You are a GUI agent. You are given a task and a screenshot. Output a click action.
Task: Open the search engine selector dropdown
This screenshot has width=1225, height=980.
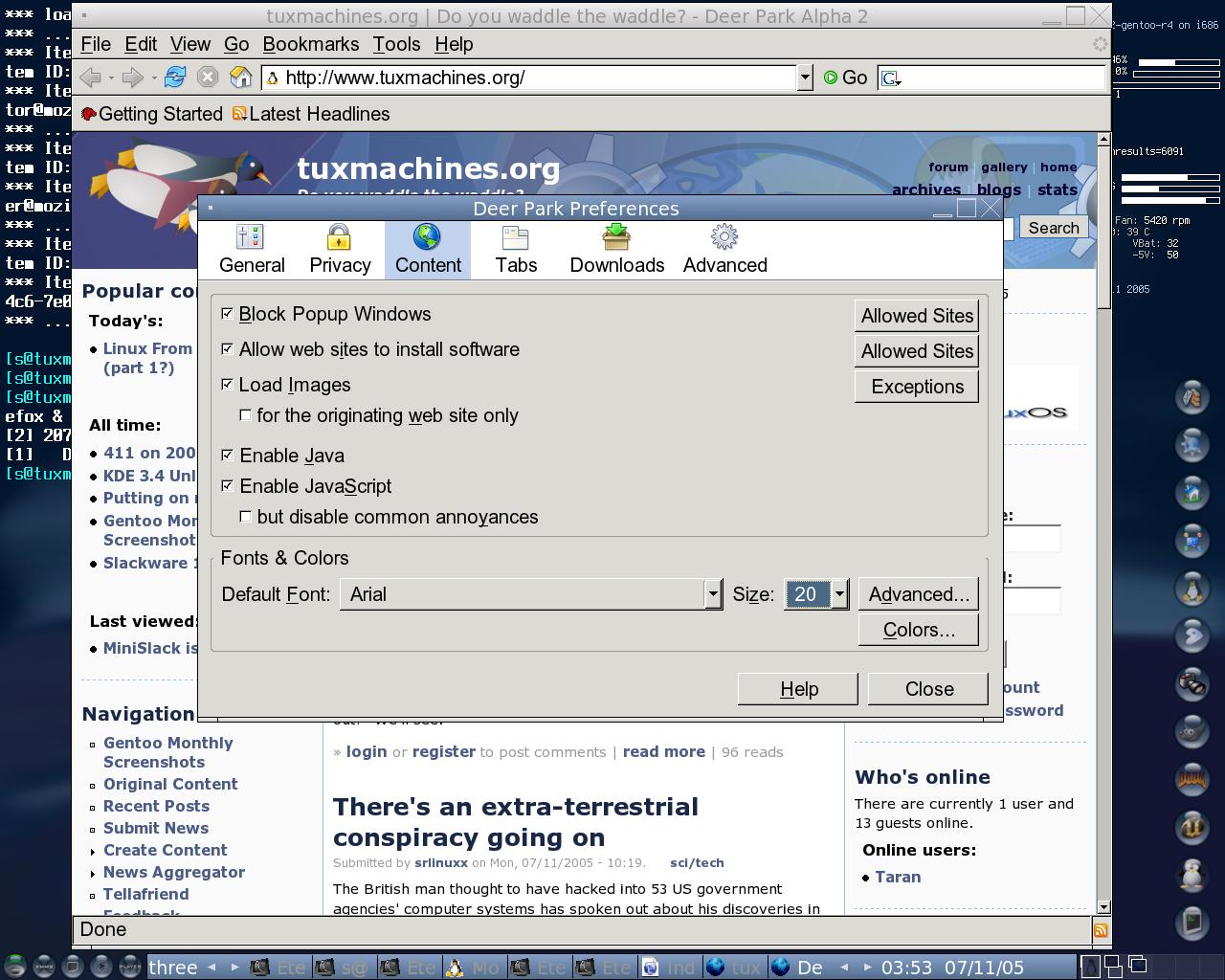click(891, 78)
